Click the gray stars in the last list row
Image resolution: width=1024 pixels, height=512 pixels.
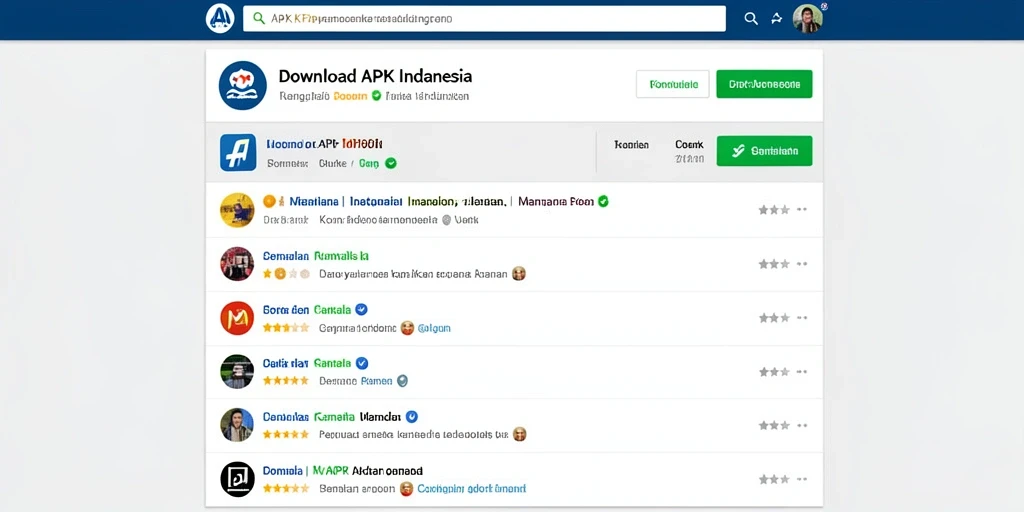[774, 479]
